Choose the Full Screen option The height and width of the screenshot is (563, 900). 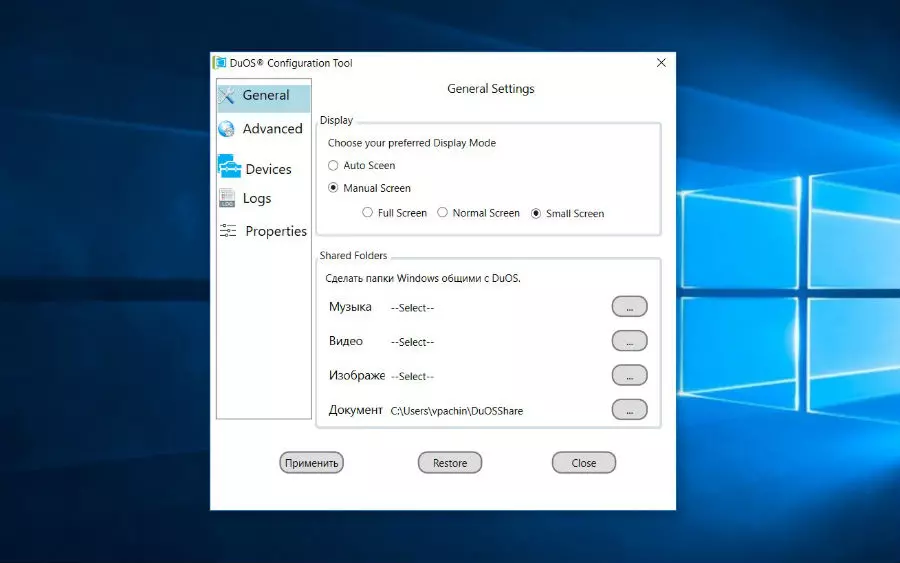pos(368,213)
